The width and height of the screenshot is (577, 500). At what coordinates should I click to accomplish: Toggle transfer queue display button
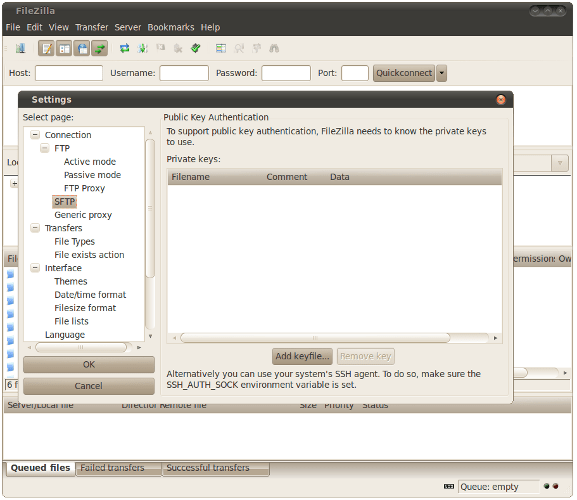pos(99,48)
